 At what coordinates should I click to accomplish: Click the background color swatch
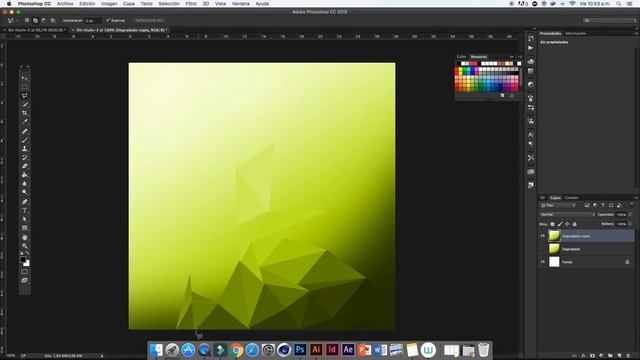pyautogui.click(x=27, y=264)
